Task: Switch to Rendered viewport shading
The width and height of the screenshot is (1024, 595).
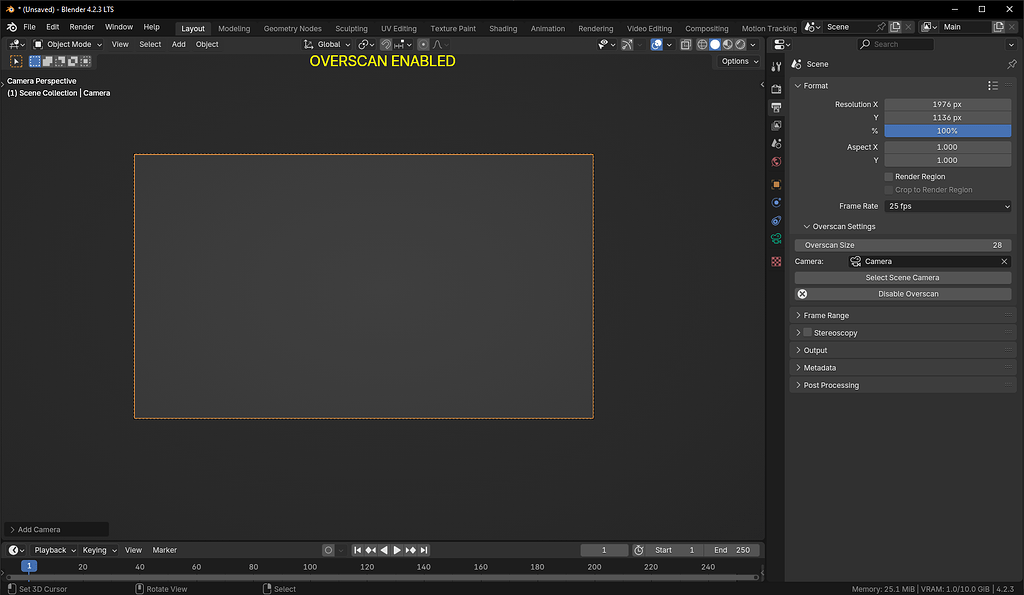Action: coord(740,44)
